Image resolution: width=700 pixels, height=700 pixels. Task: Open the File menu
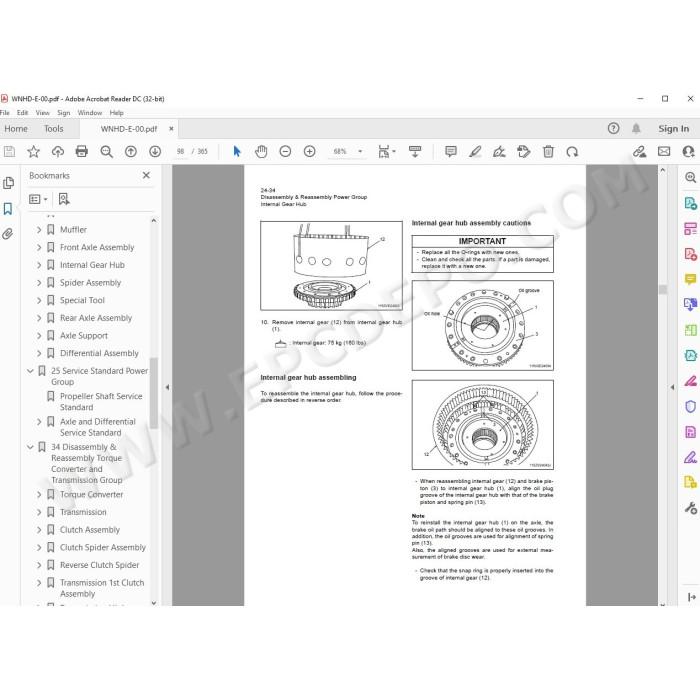(4, 113)
